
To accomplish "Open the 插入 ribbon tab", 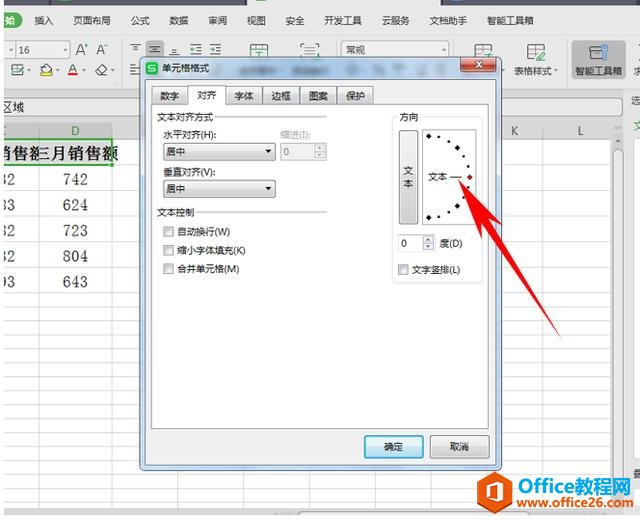I will (x=44, y=20).
